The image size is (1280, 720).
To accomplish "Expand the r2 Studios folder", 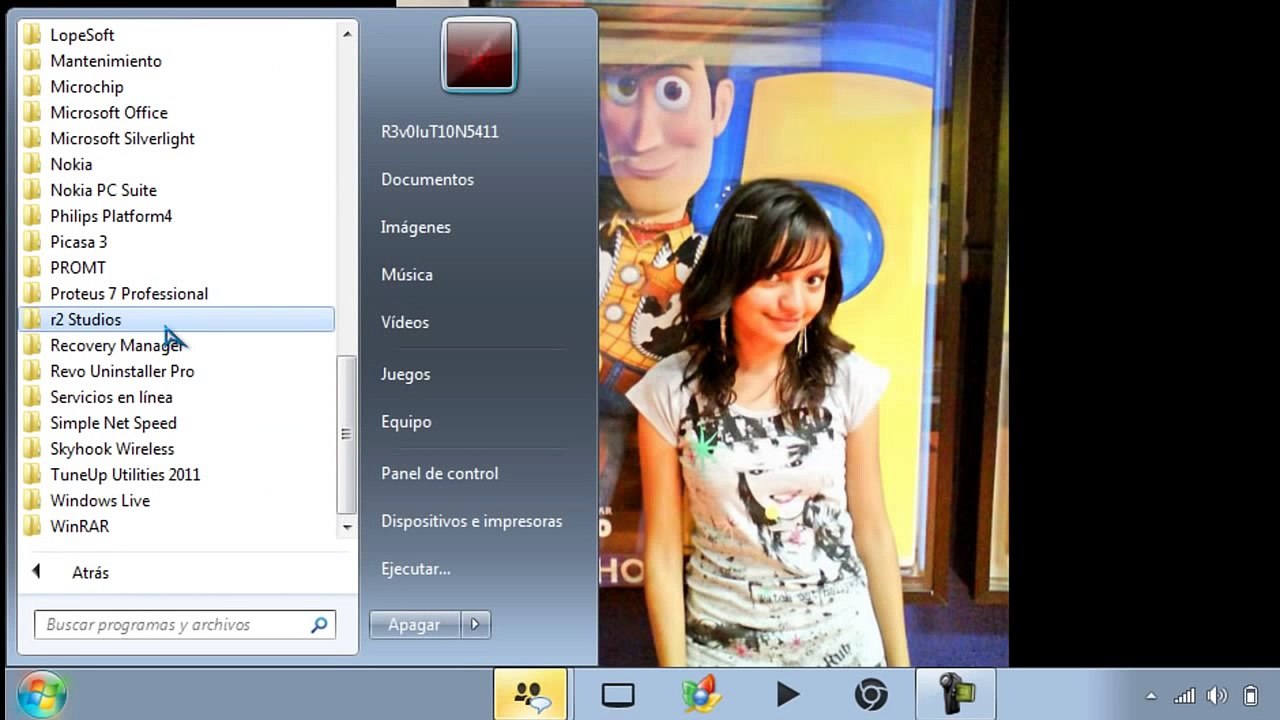I will point(86,320).
